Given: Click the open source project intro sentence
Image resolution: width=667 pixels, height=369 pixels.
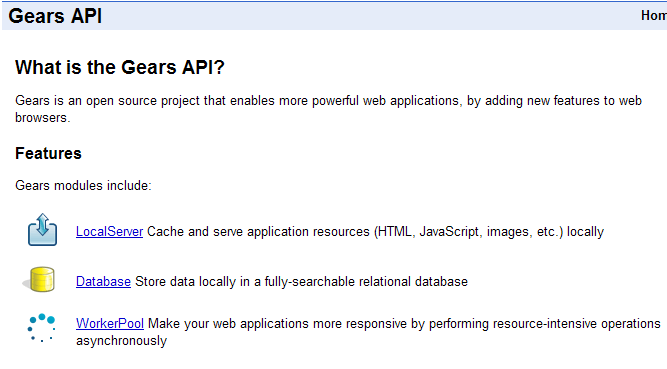Looking at the screenshot, I should pos(328,109).
